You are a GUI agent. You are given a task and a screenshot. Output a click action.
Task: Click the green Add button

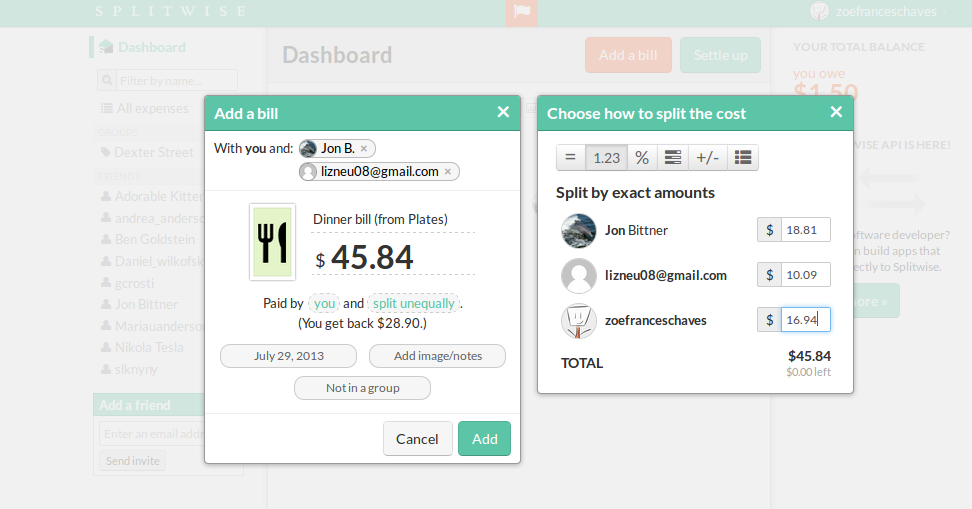click(484, 439)
